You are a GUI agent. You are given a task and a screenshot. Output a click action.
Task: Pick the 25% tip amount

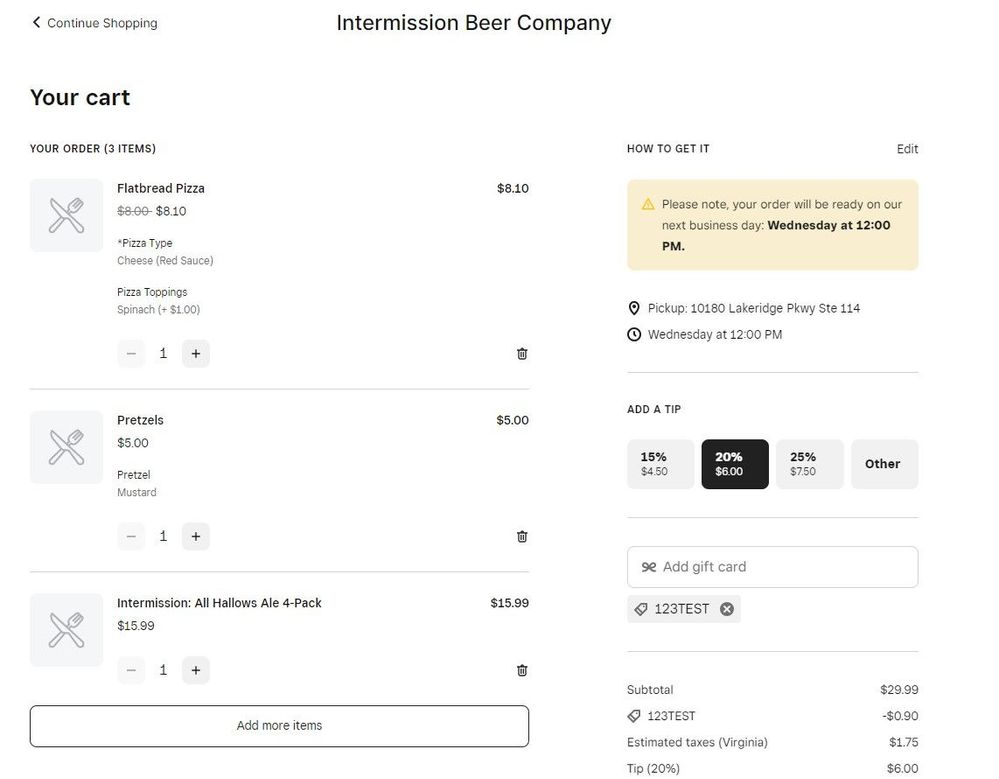tap(809, 464)
